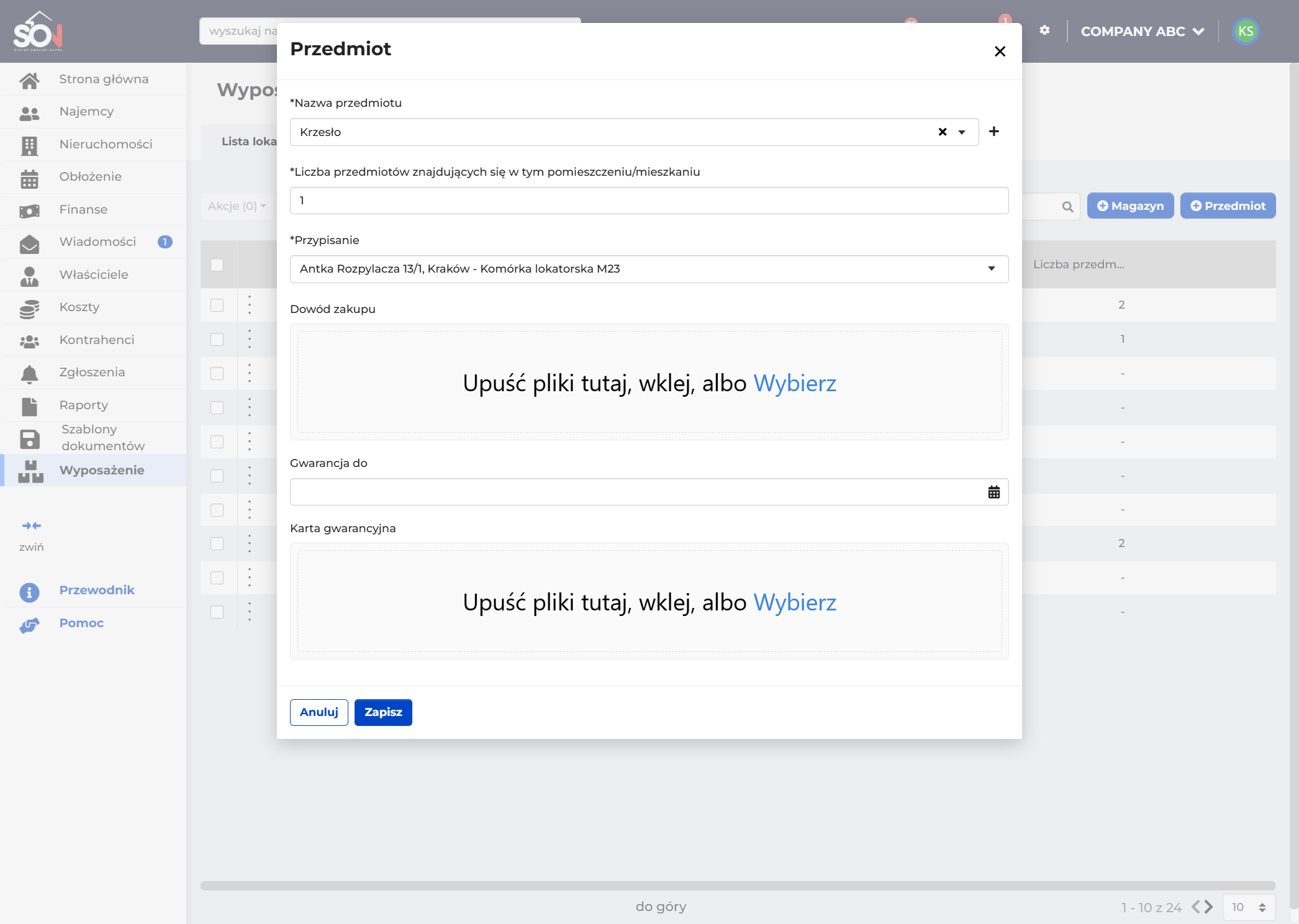Change the rows-per-page selector showing 10
The width and height of the screenshot is (1299, 924).
pos(1249,907)
